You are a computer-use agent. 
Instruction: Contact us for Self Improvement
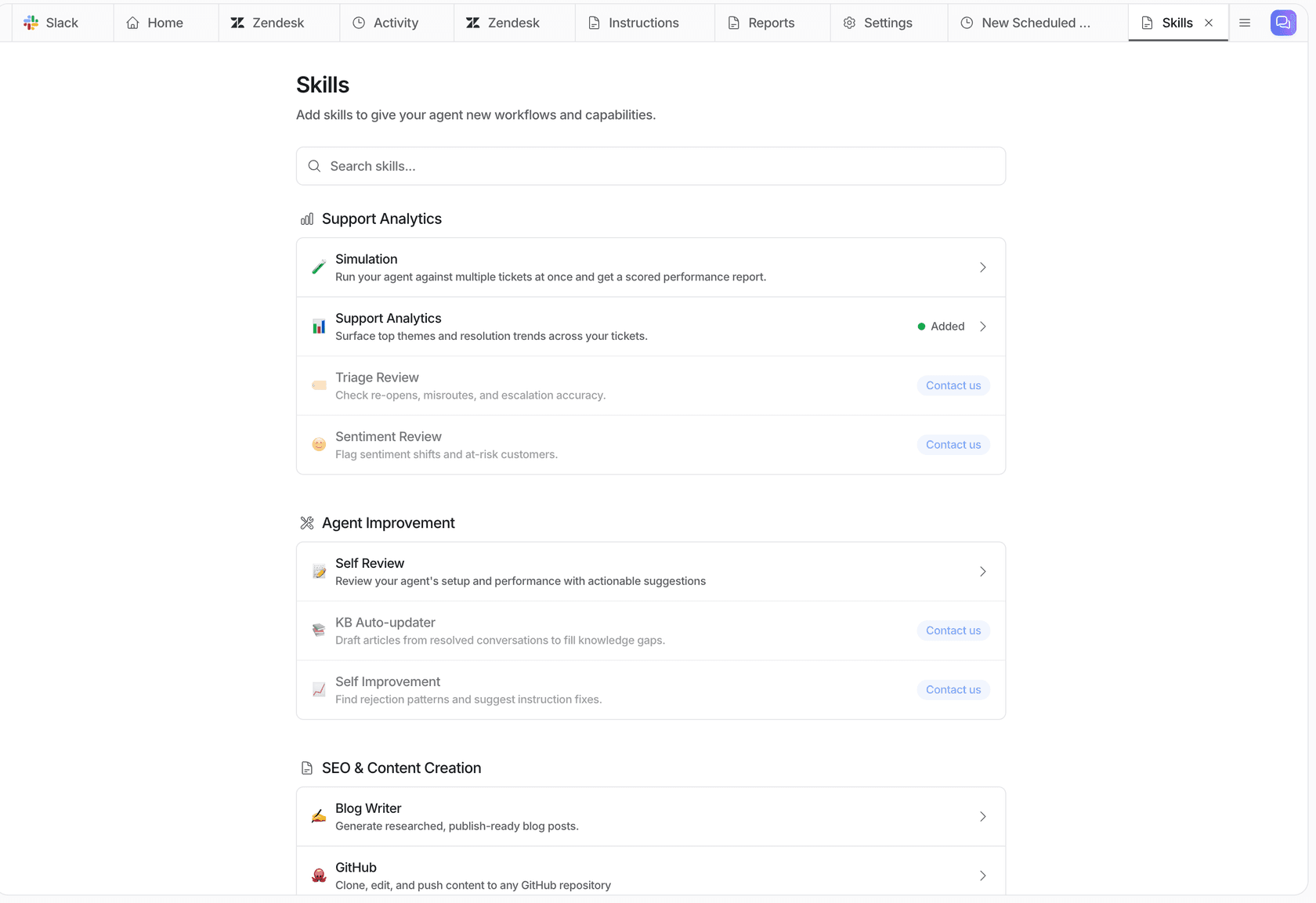tap(953, 690)
